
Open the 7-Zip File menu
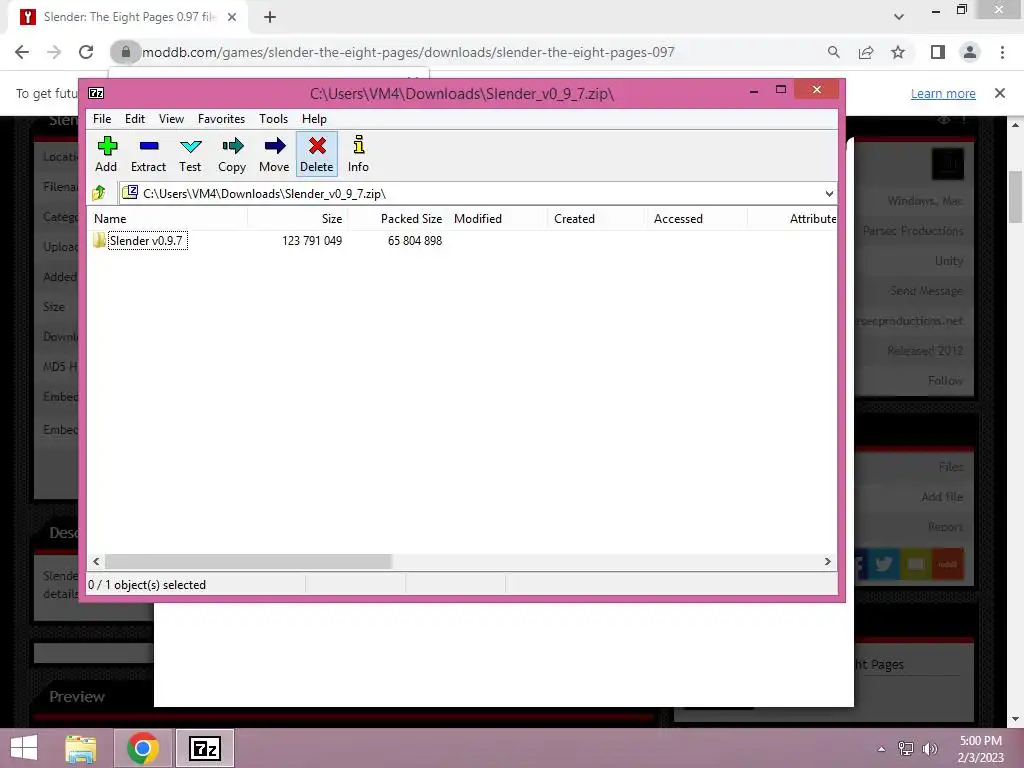[102, 119]
